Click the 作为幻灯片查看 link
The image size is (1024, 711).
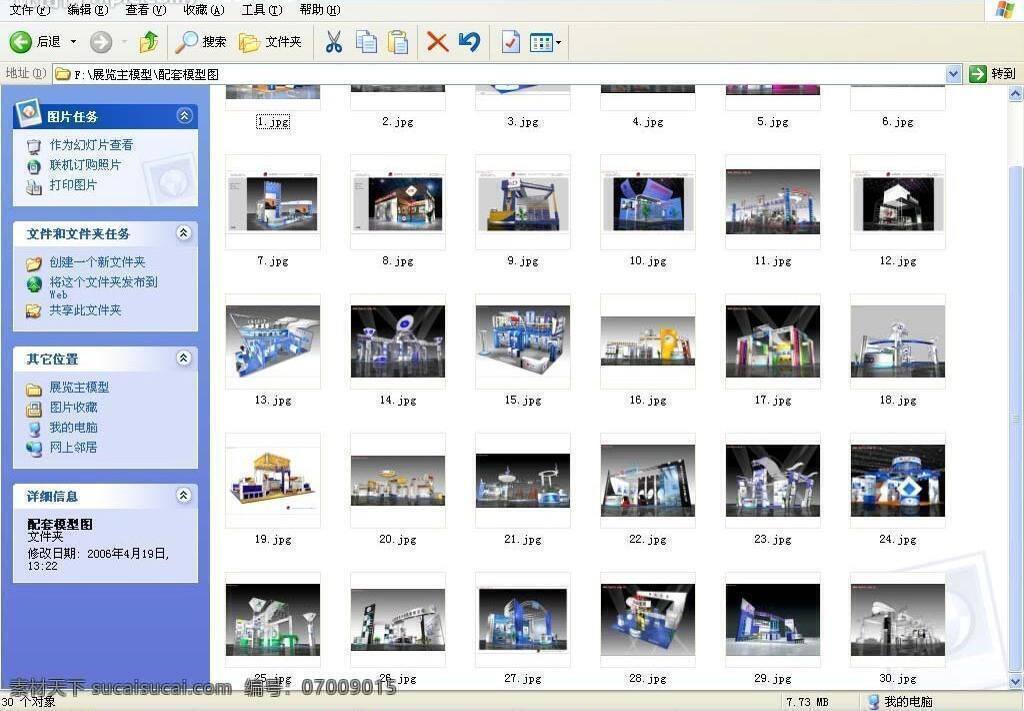(x=91, y=145)
